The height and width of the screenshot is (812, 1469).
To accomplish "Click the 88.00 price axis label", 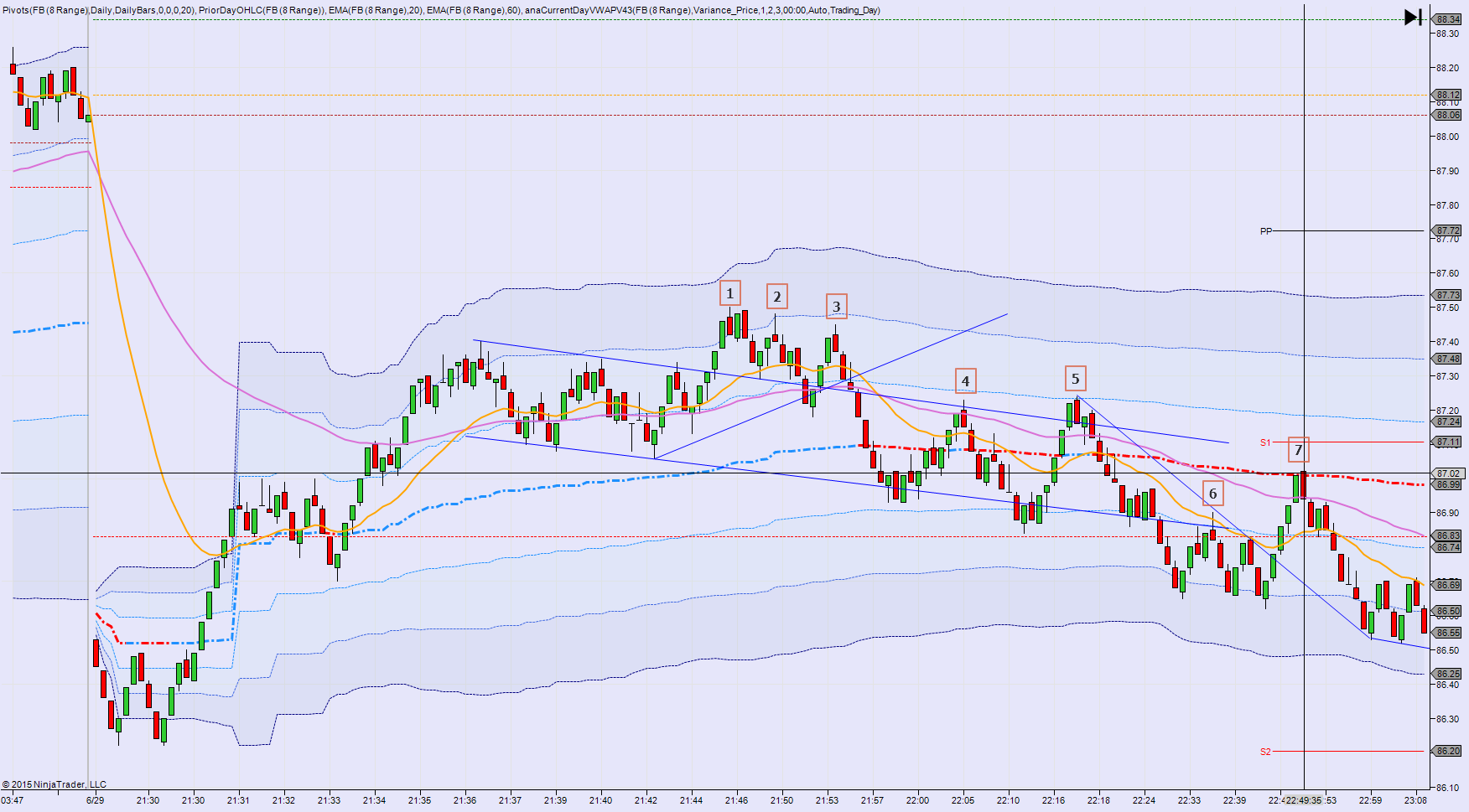I will 1447,137.
